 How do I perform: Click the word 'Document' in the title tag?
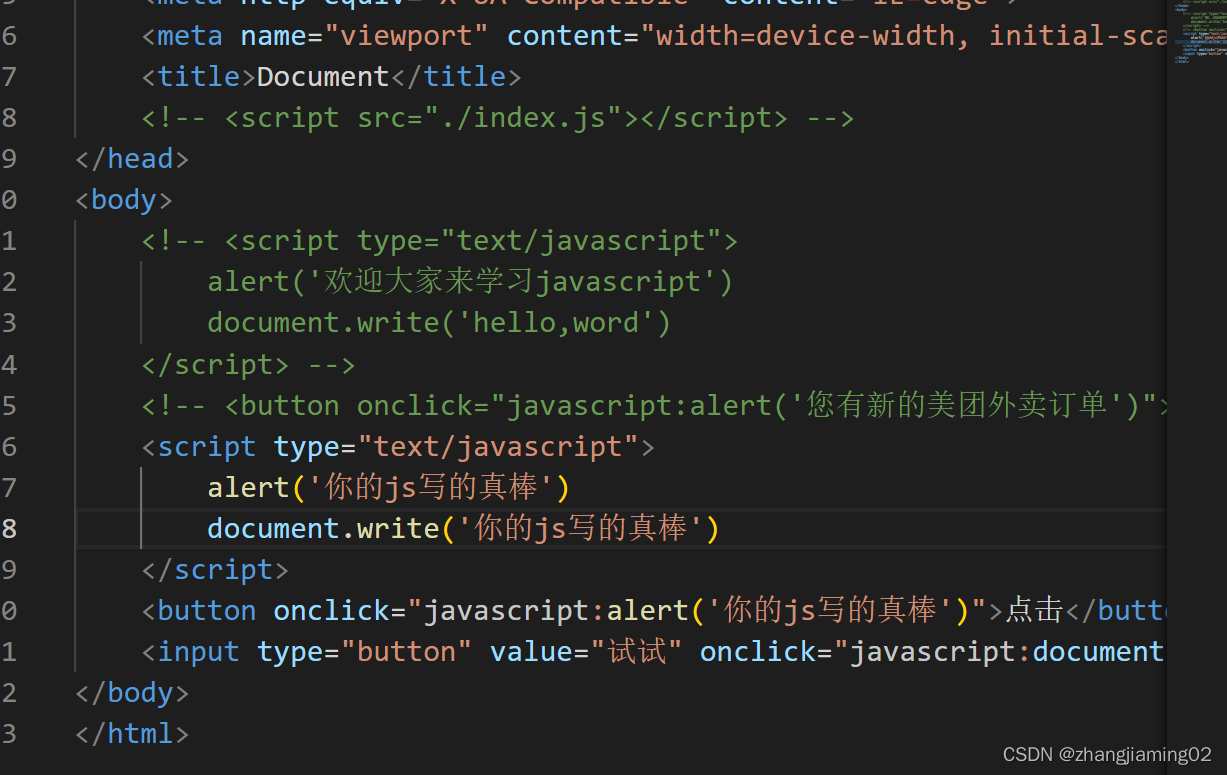pos(323,77)
